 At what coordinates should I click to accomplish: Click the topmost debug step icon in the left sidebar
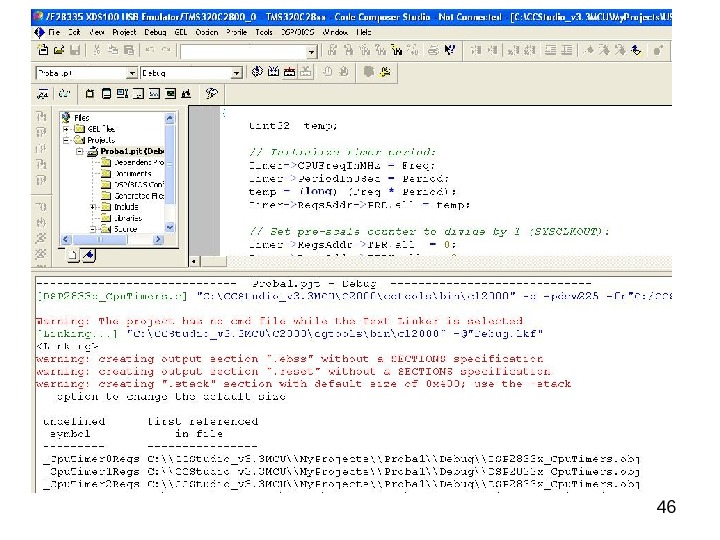tap(41, 116)
